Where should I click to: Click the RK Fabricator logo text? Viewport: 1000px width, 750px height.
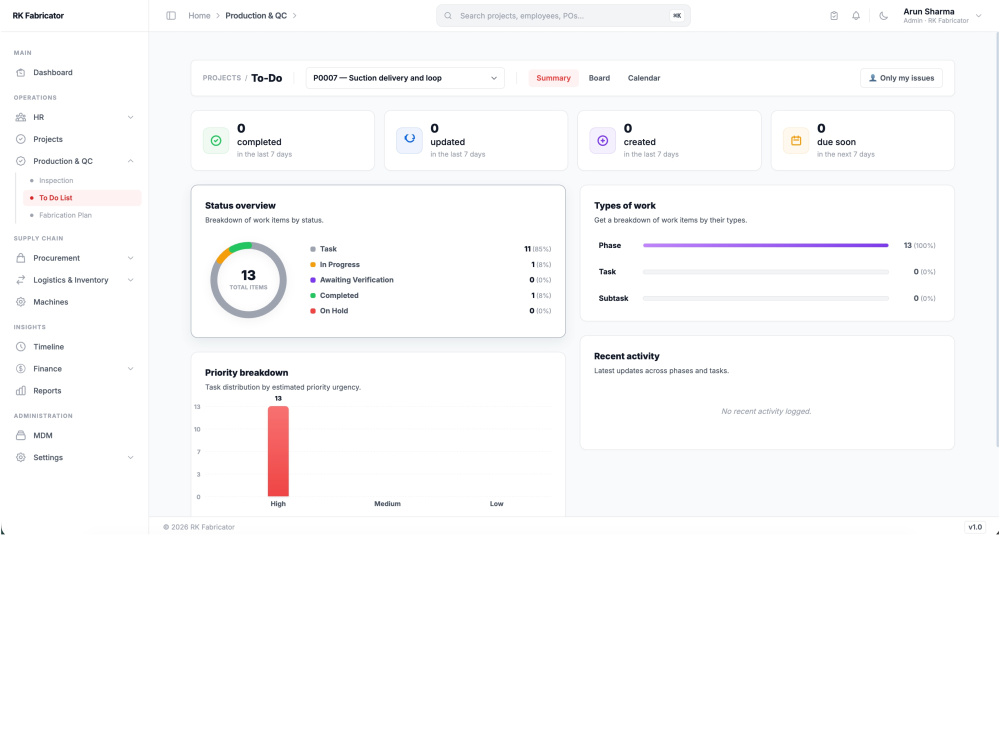pyautogui.click(x=38, y=16)
